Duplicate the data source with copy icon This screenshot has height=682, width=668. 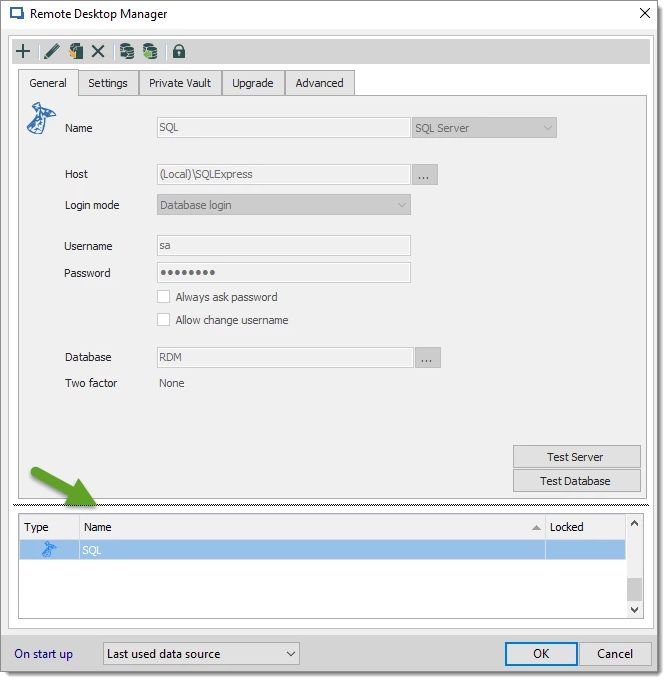click(76, 51)
